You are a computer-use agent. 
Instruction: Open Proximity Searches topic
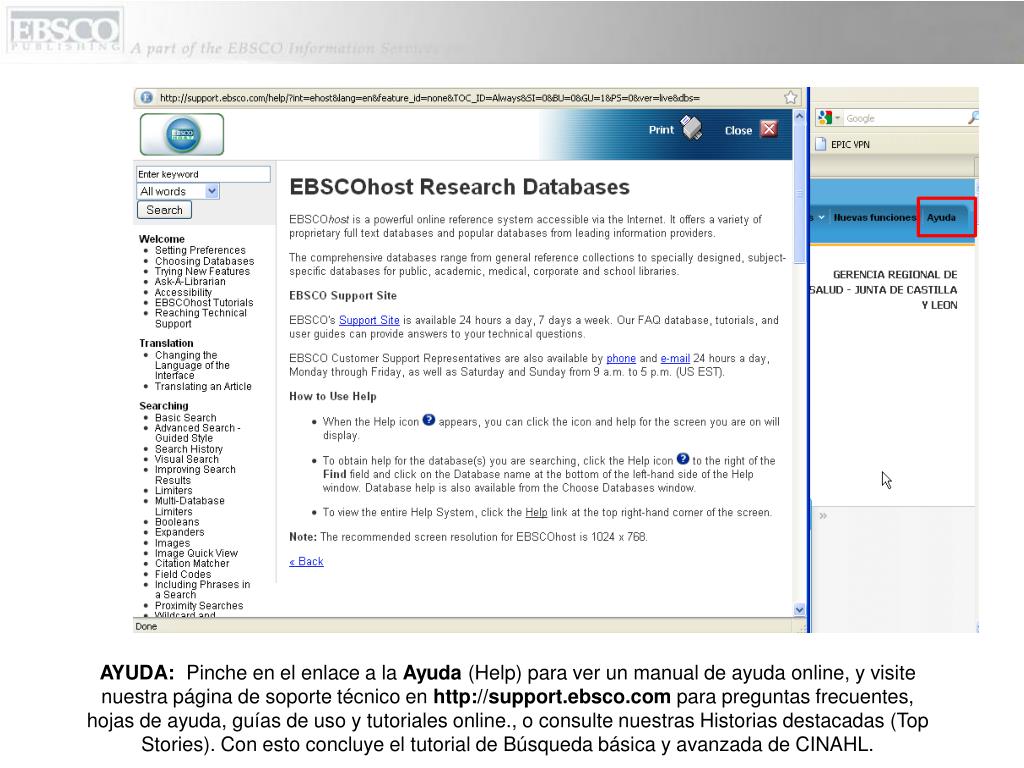click(x=199, y=606)
